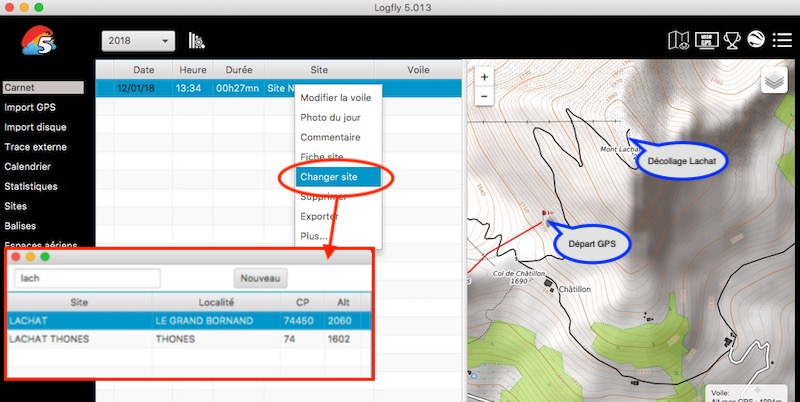Launch the Google Earth globe icon
The height and width of the screenshot is (402, 800).
click(756, 41)
